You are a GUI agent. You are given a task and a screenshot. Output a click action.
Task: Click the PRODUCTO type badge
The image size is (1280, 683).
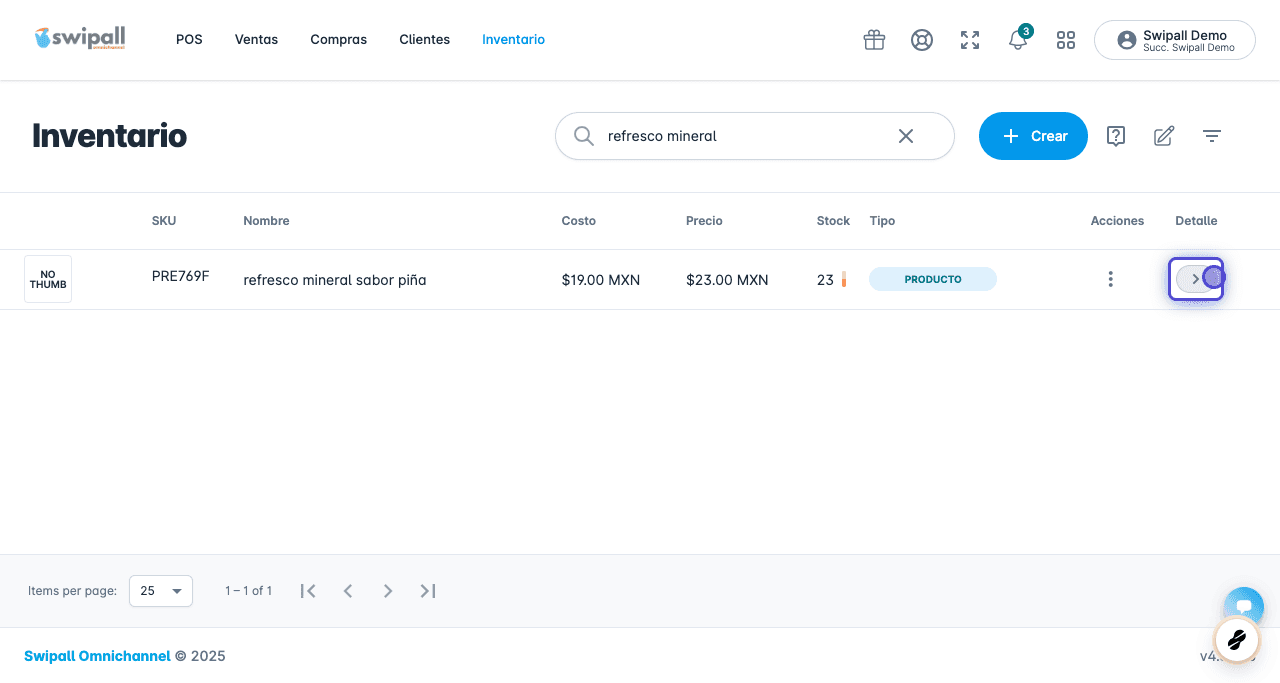click(x=933, y=279)
